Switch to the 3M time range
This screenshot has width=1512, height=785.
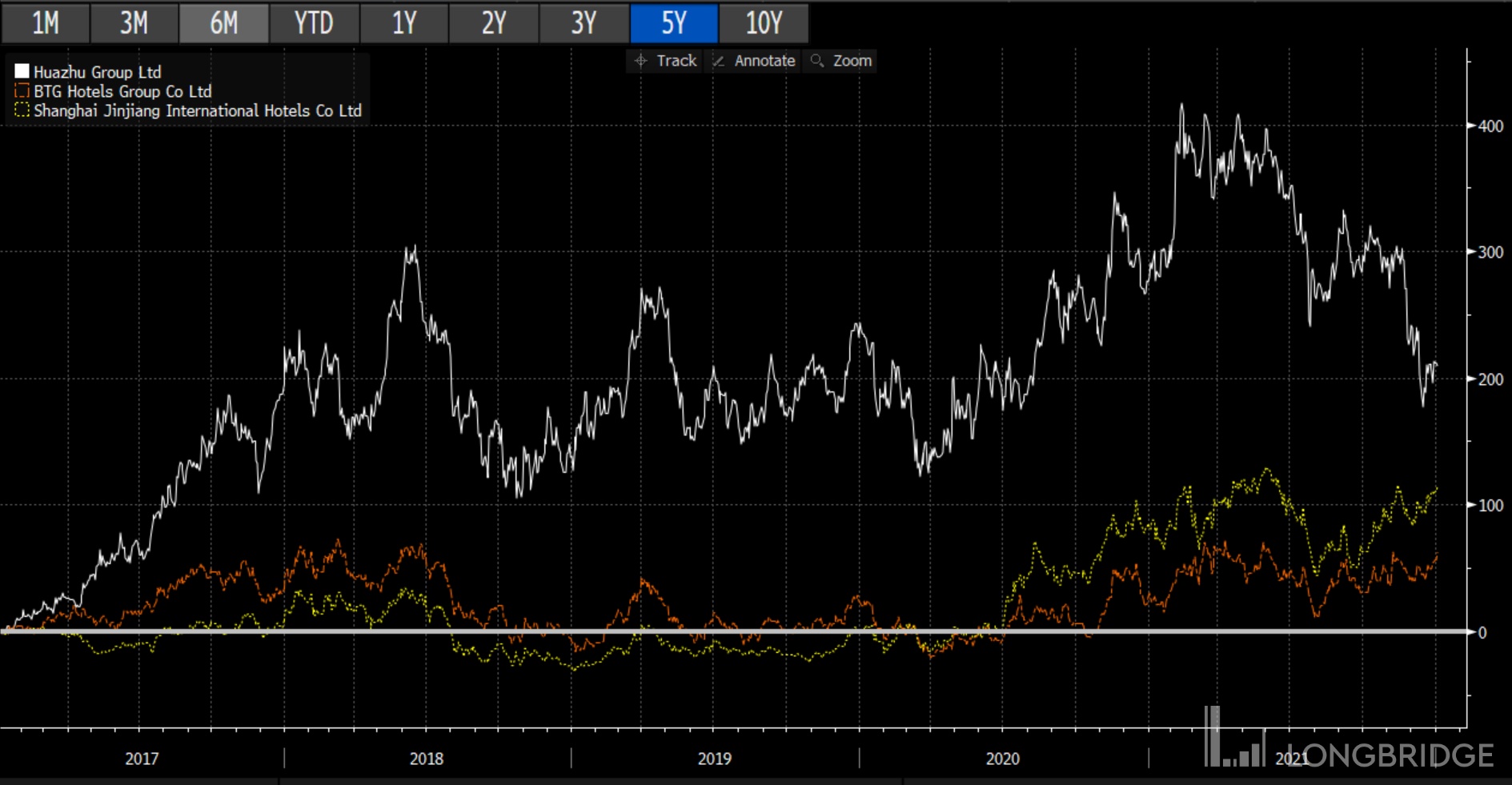pos(134,23)
